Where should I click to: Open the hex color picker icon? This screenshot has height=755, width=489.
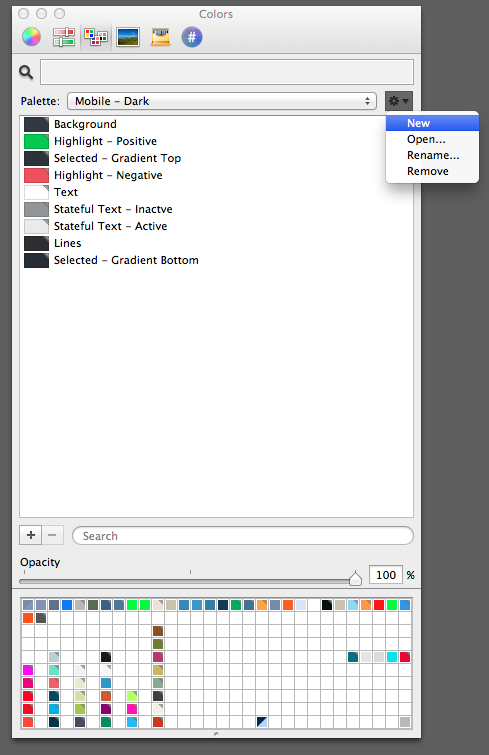click(192, 37)
